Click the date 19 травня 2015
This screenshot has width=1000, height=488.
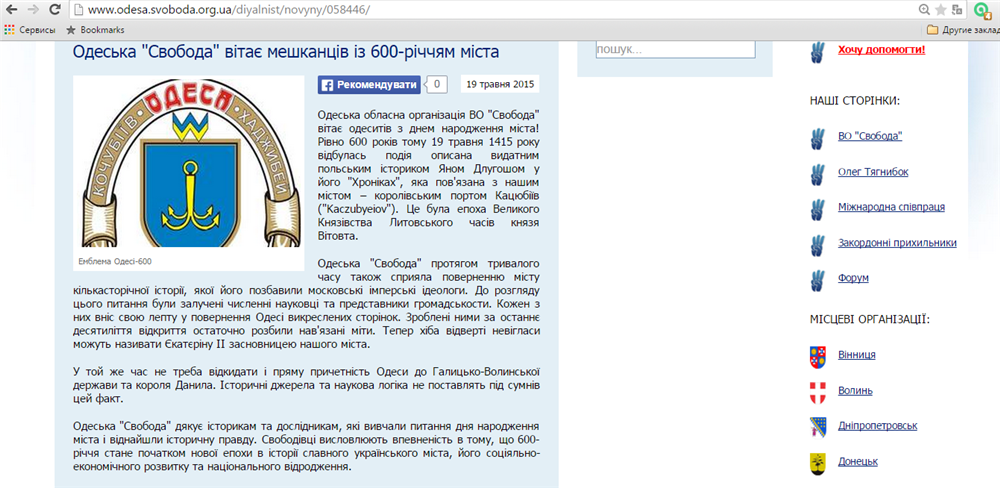(500, 84)
